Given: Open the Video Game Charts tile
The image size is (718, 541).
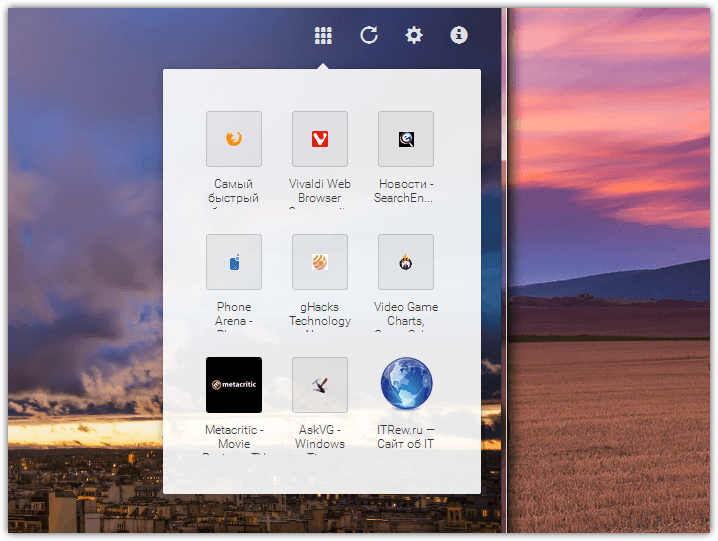Looking at the screenshot, I should (x=406, y=262).
